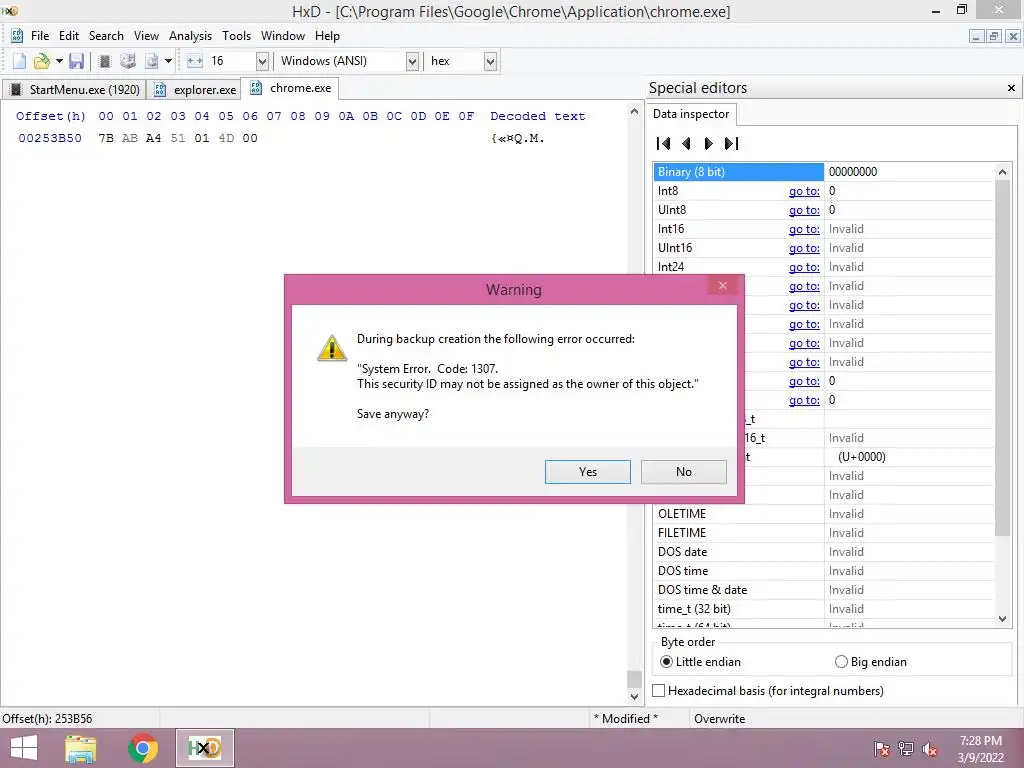The image size is (1024, 768).
Task: Open the Edit menu
Action: pos(69,36)
